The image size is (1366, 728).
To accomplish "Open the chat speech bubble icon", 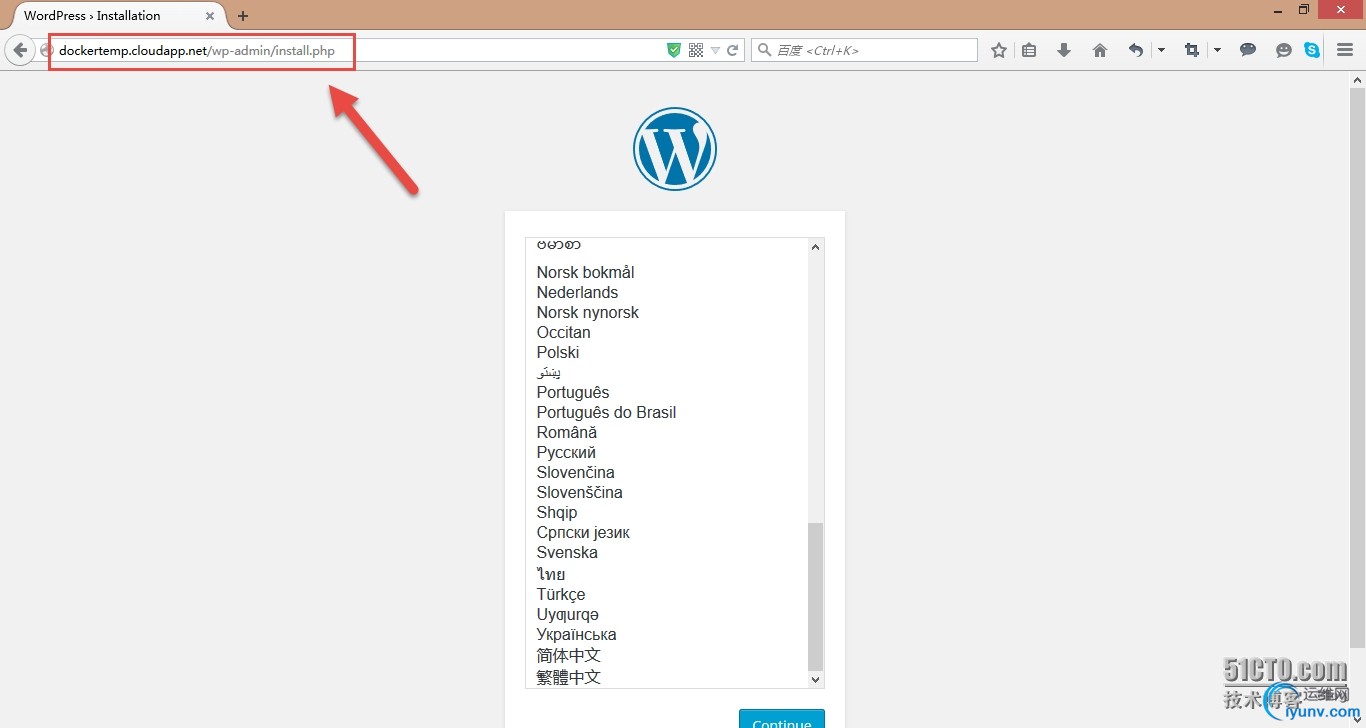I will pos(1248,50).
